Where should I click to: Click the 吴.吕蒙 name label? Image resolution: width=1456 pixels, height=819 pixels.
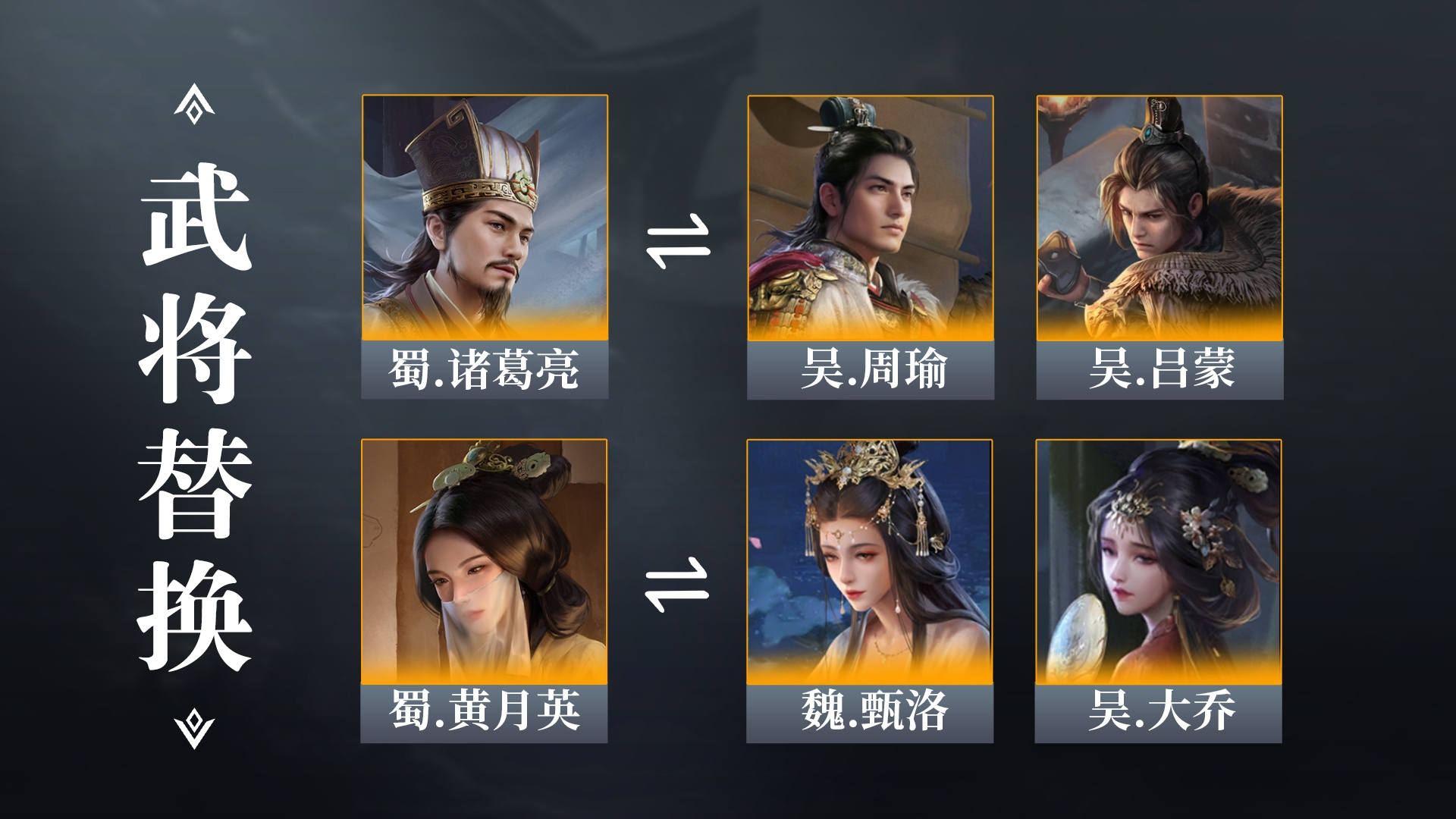click(1159, 370)
